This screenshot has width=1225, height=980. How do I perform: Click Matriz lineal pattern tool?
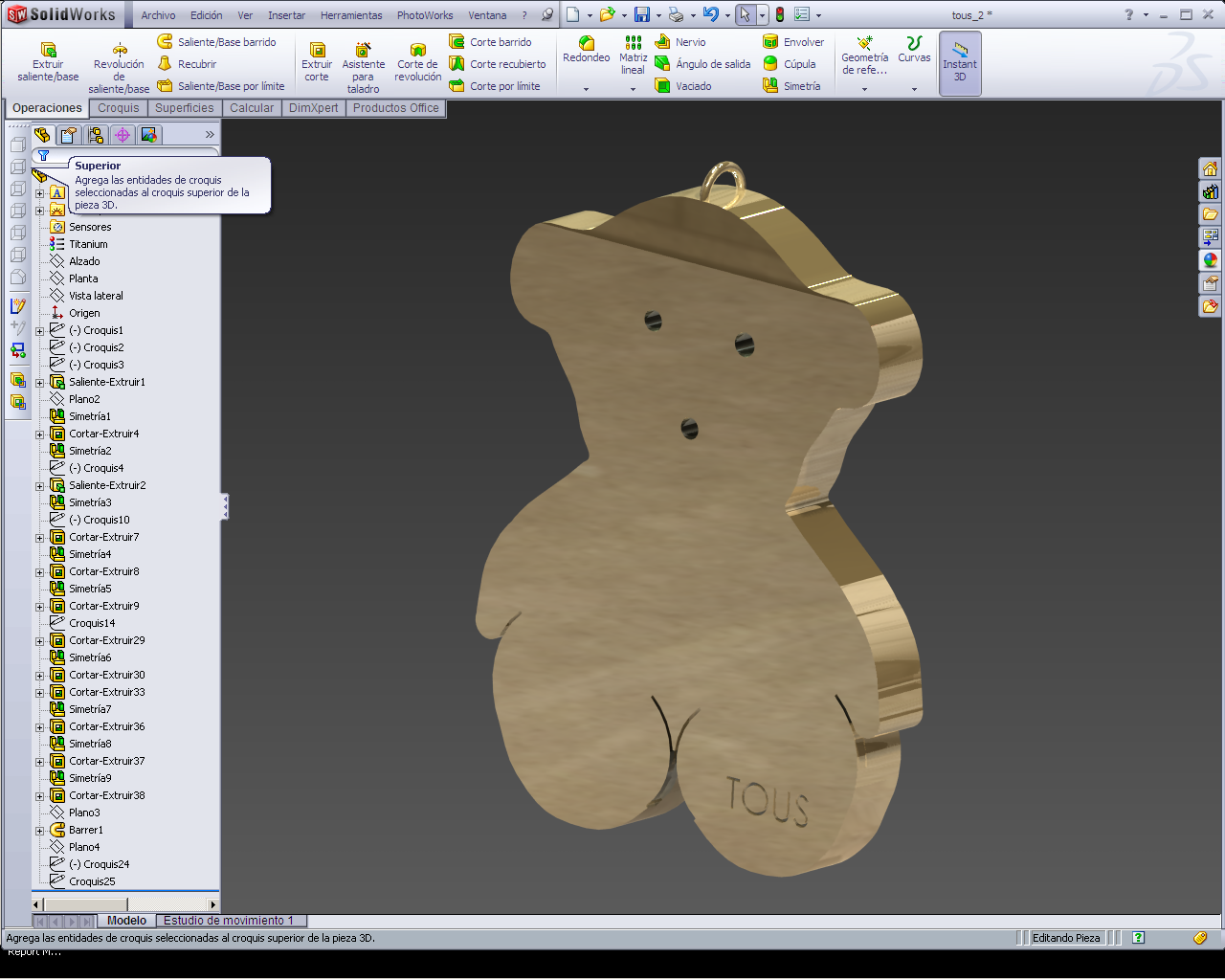coord(633,56)
